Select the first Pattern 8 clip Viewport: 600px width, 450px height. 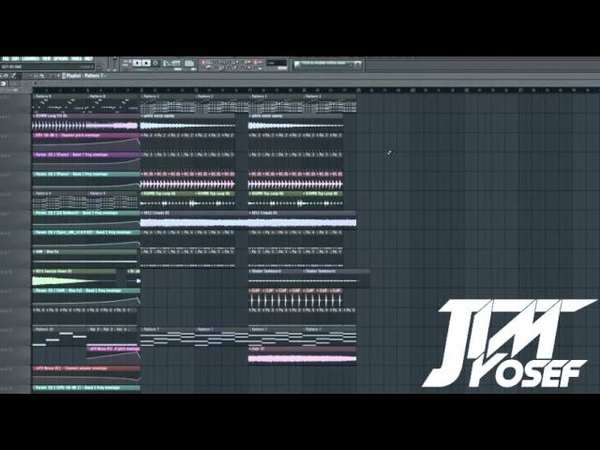pos(60,103)
